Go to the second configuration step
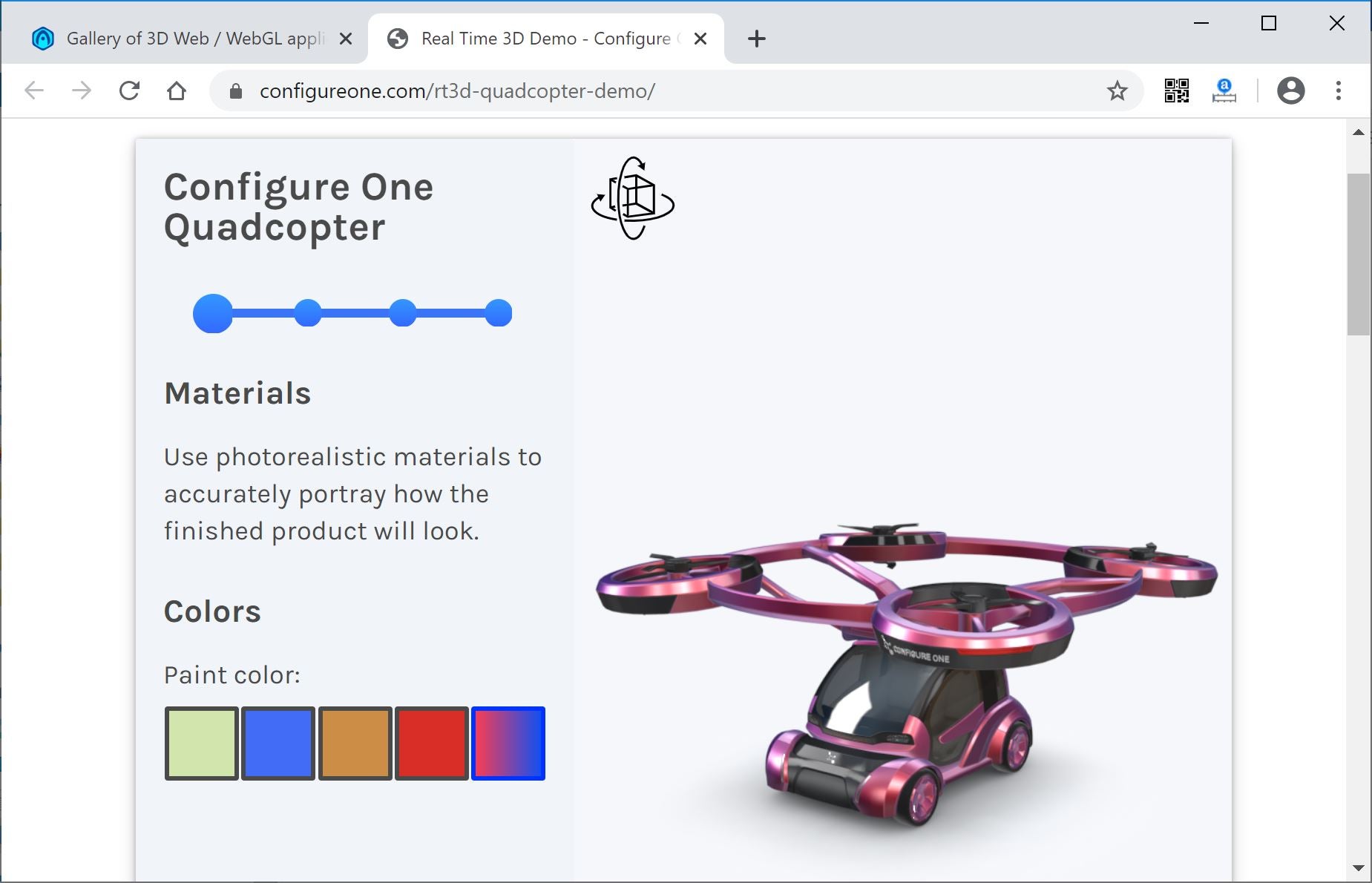The image size is (1372, 883). pos(308,313)
